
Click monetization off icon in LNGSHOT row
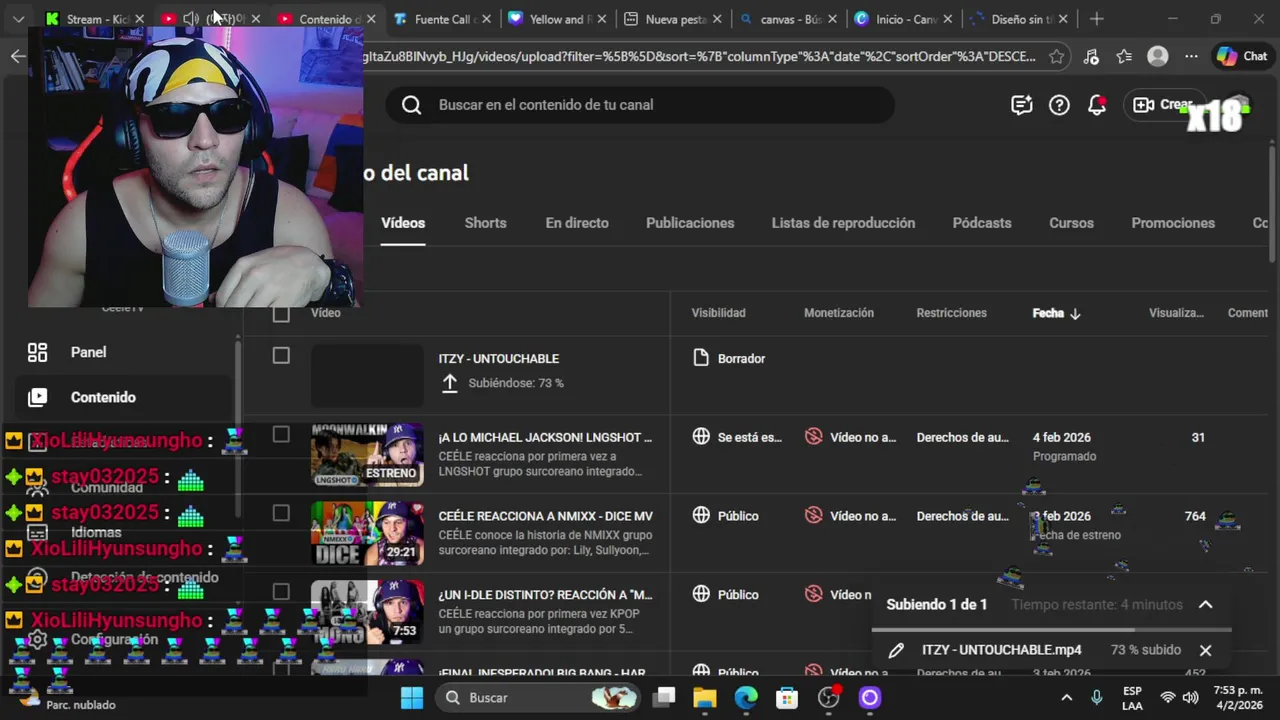point(814,437)
